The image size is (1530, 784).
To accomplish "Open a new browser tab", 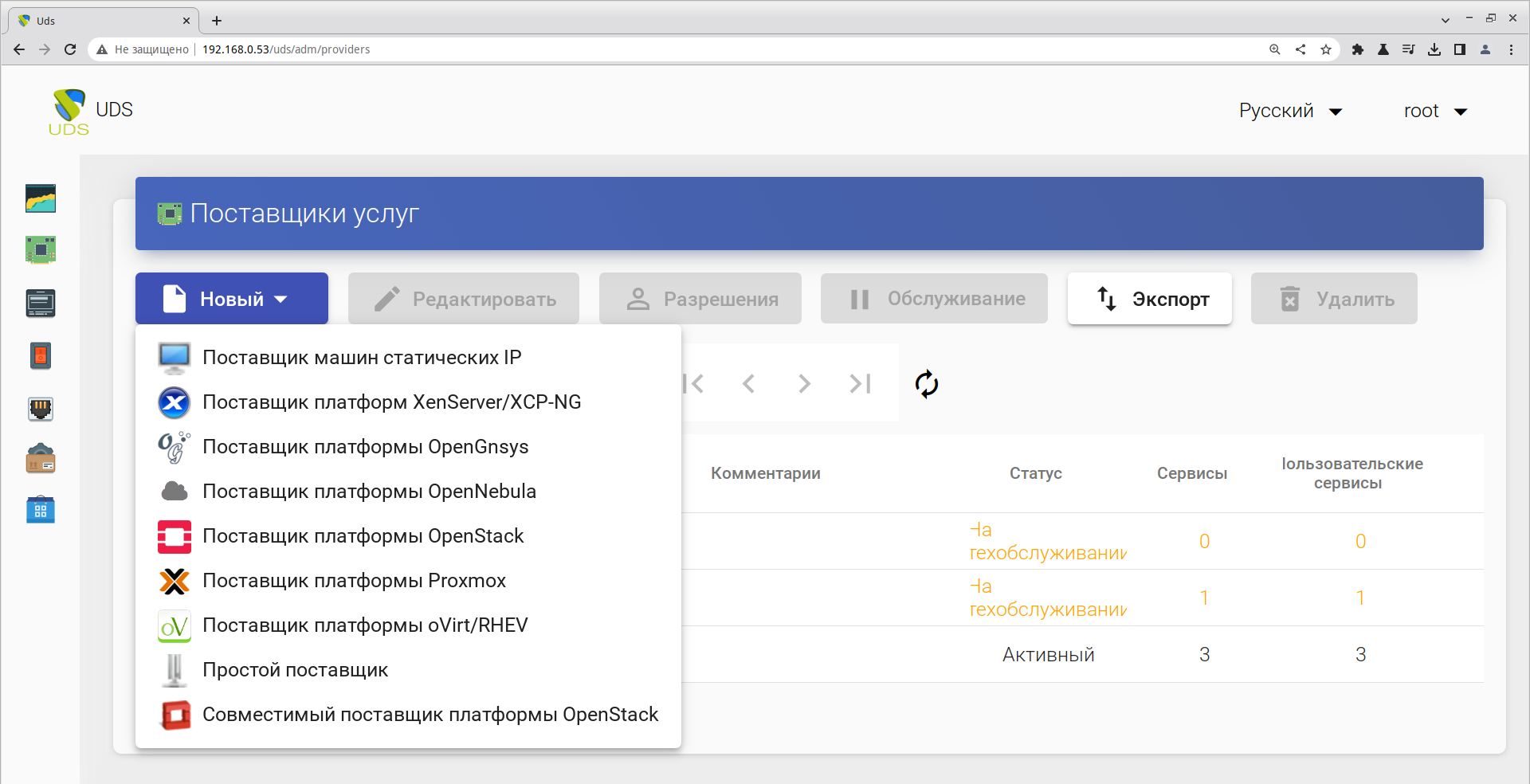I will click(x=217, y=21).
